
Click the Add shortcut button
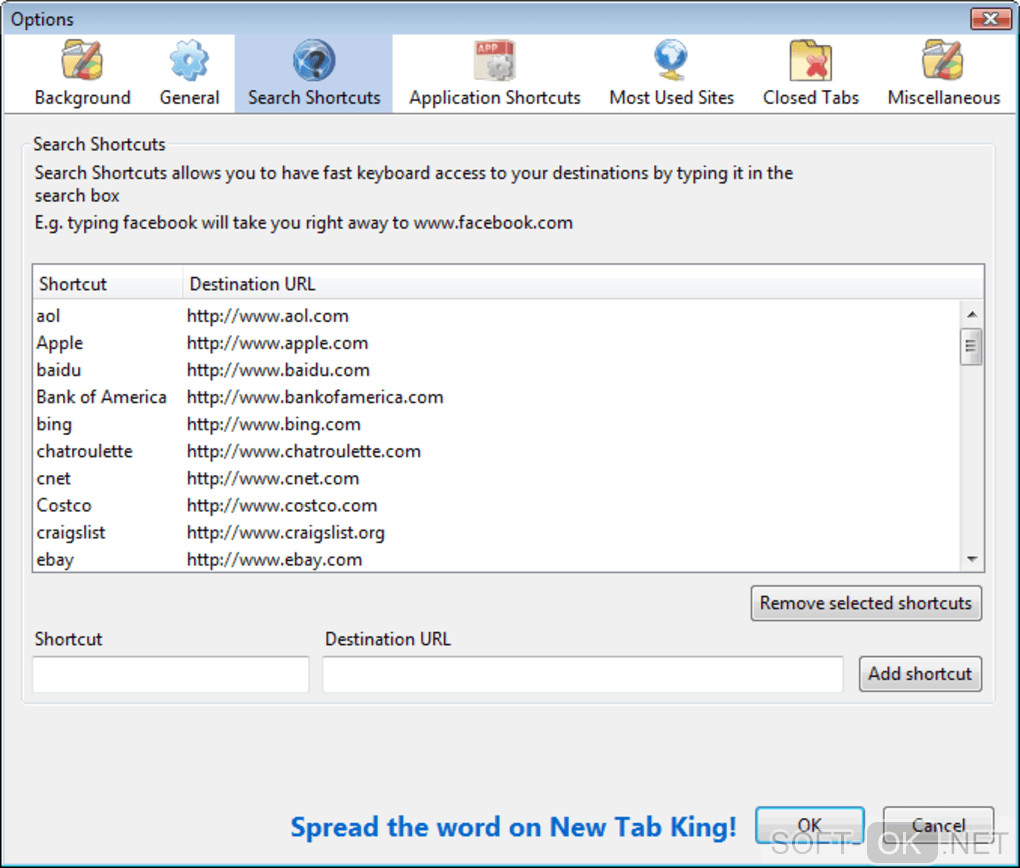(x=920, y=673)
